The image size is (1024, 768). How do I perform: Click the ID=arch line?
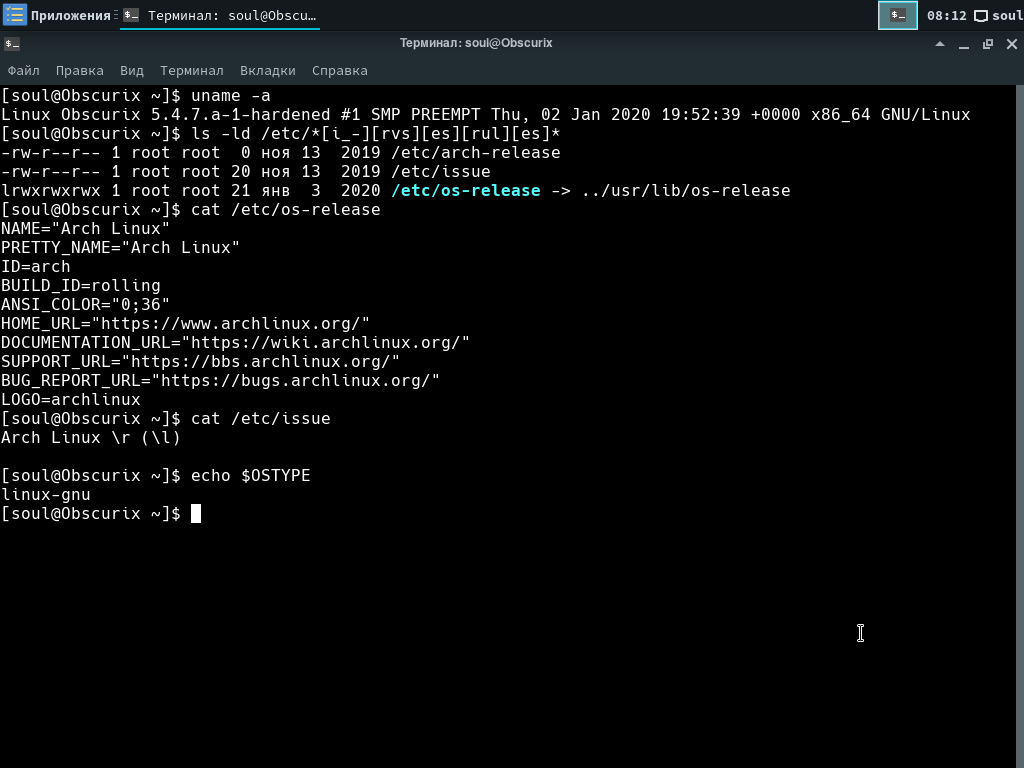pyautogui.click(x=35, y=267)
